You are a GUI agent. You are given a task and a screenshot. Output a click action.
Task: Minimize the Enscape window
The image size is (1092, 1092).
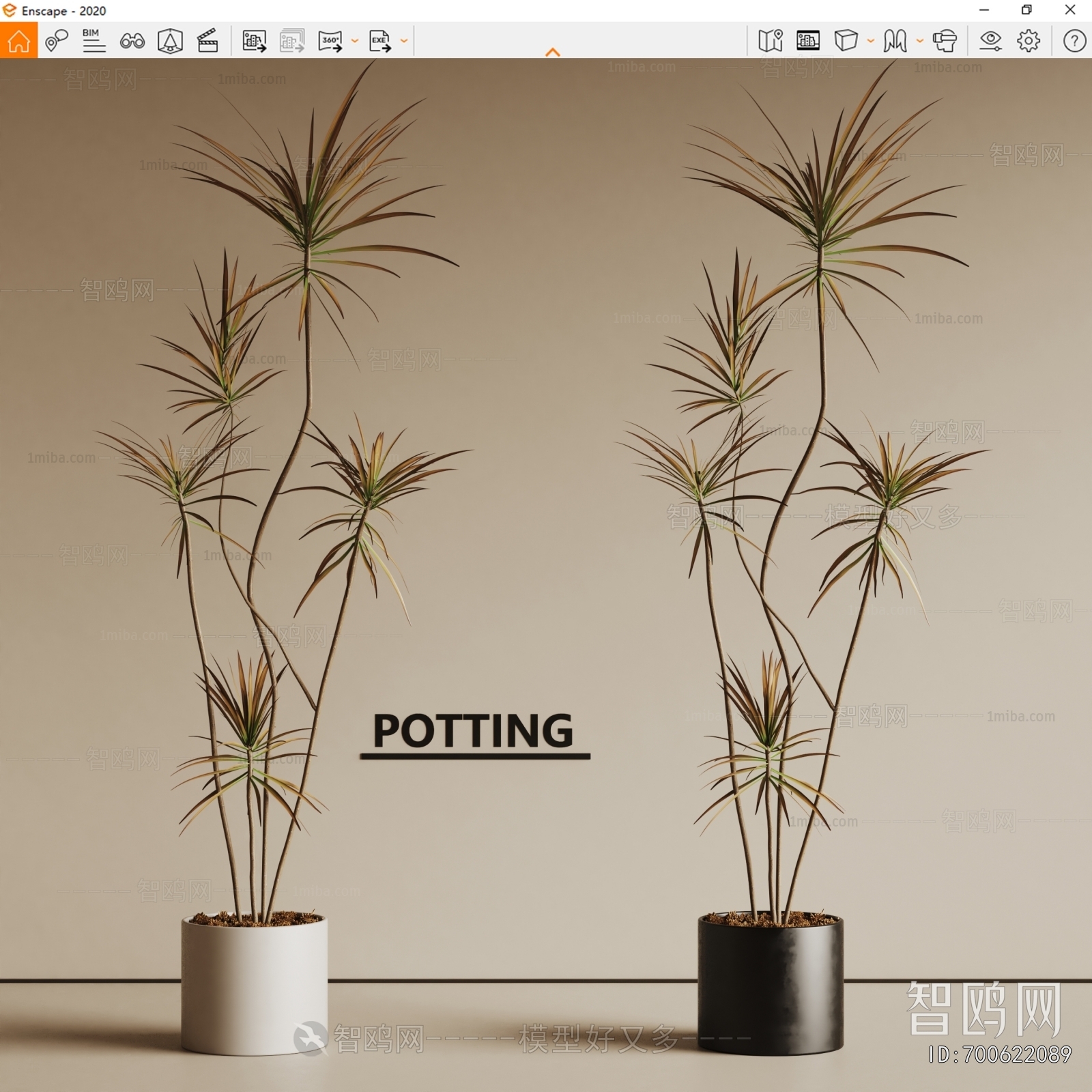[x=984, y=10]
